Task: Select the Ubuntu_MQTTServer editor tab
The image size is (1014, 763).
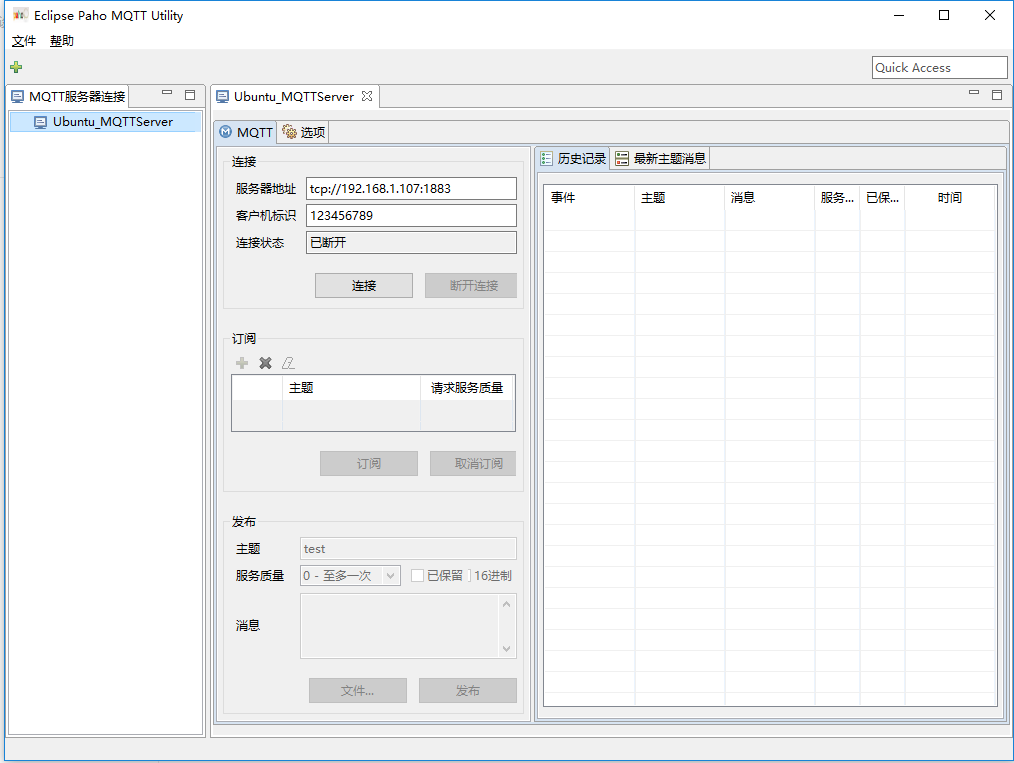Action: (294, 96)
